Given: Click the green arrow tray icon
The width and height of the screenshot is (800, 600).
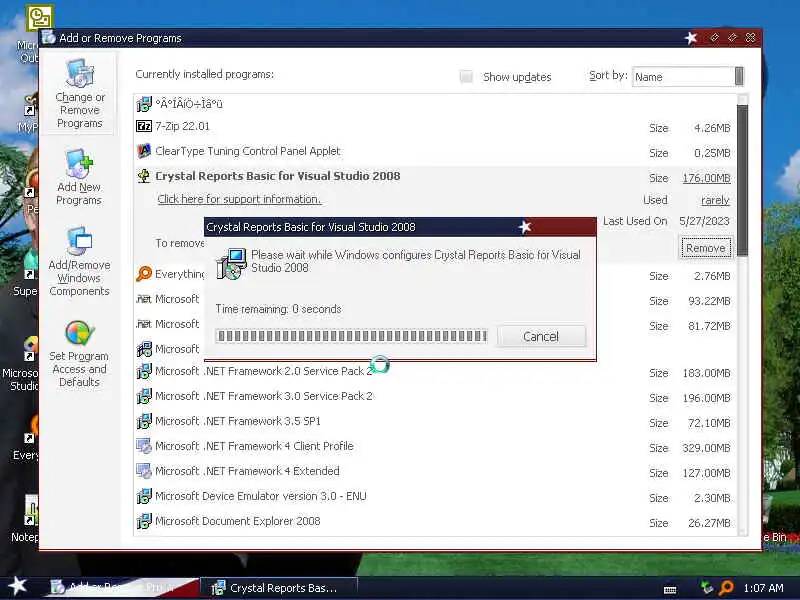Looking at the screenshot, I should [x=706, y=587].
